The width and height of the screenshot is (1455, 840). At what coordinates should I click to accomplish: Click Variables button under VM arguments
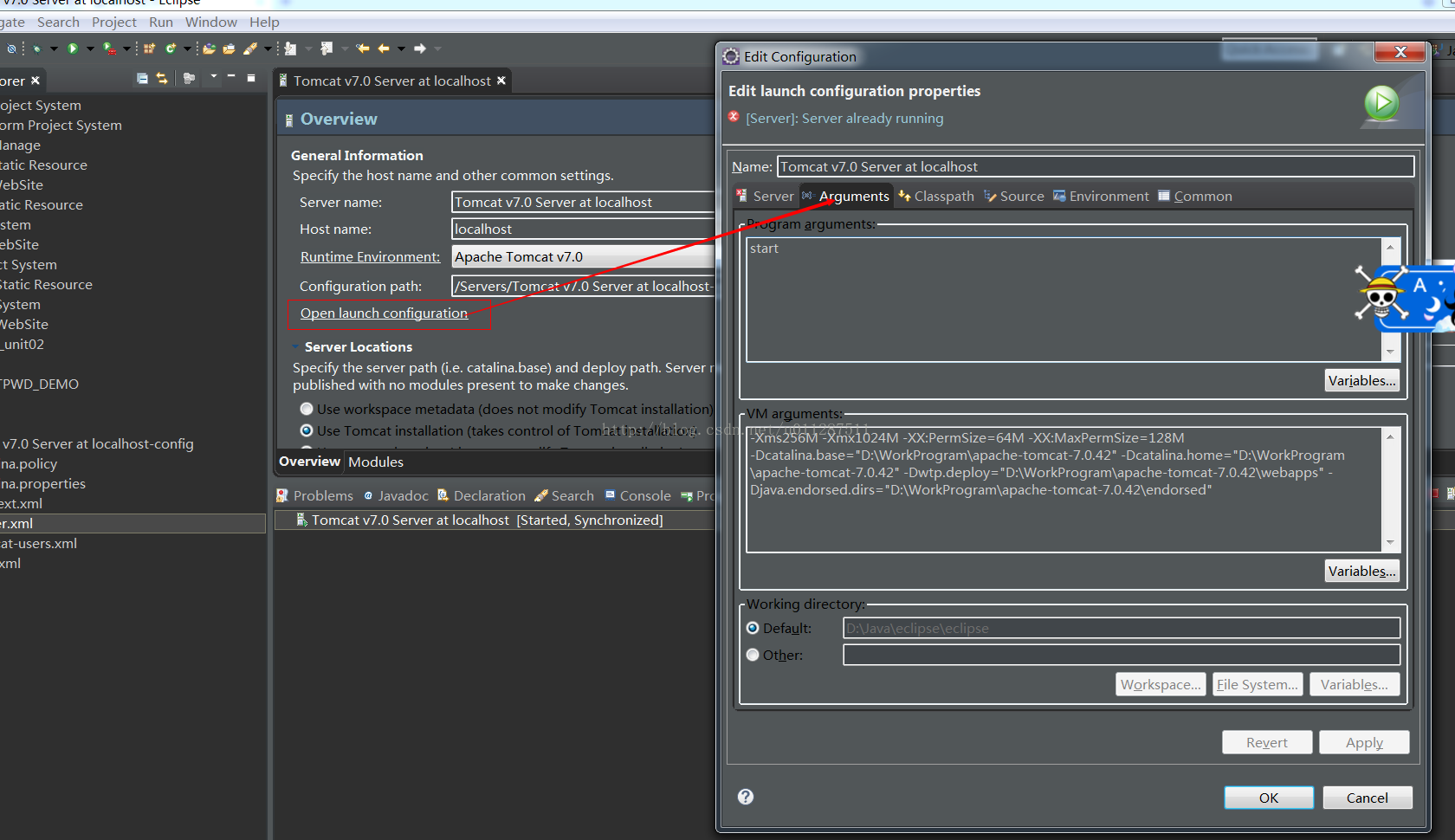point(1362,571)
